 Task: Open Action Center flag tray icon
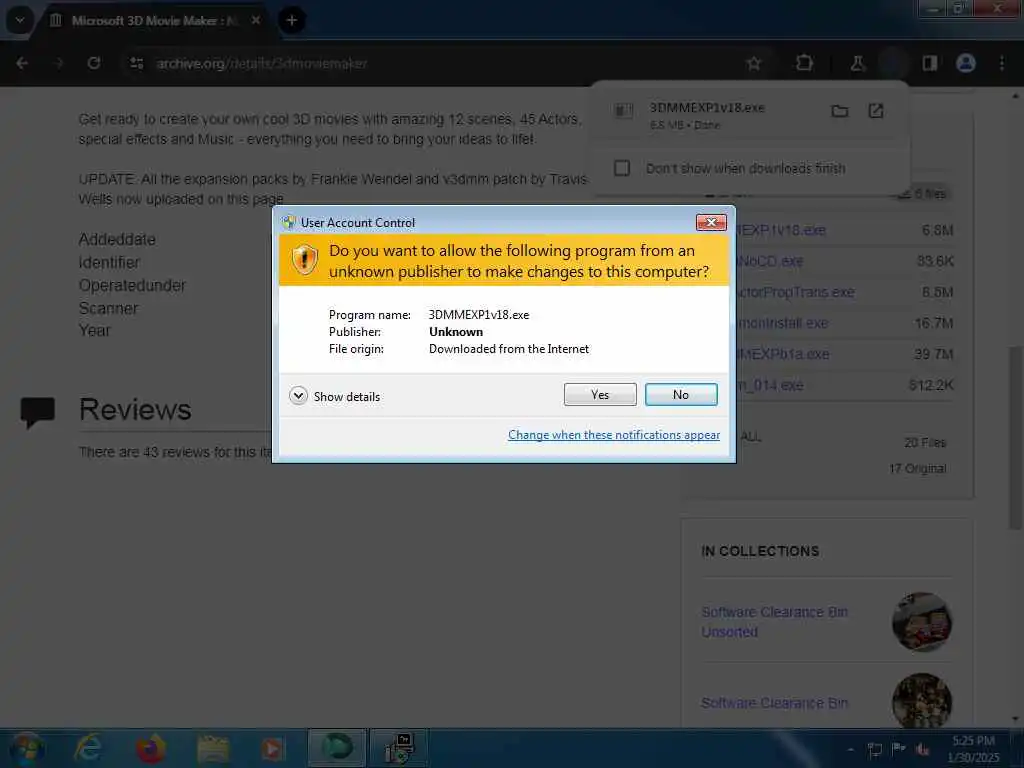pos(899,748)
